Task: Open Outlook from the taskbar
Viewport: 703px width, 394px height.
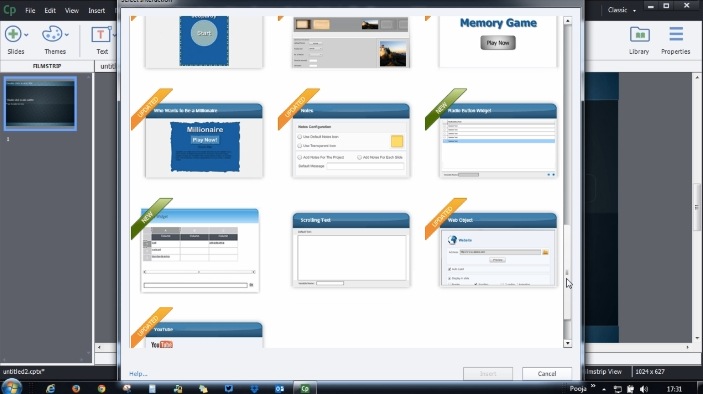Action: [x=280, y=388]
